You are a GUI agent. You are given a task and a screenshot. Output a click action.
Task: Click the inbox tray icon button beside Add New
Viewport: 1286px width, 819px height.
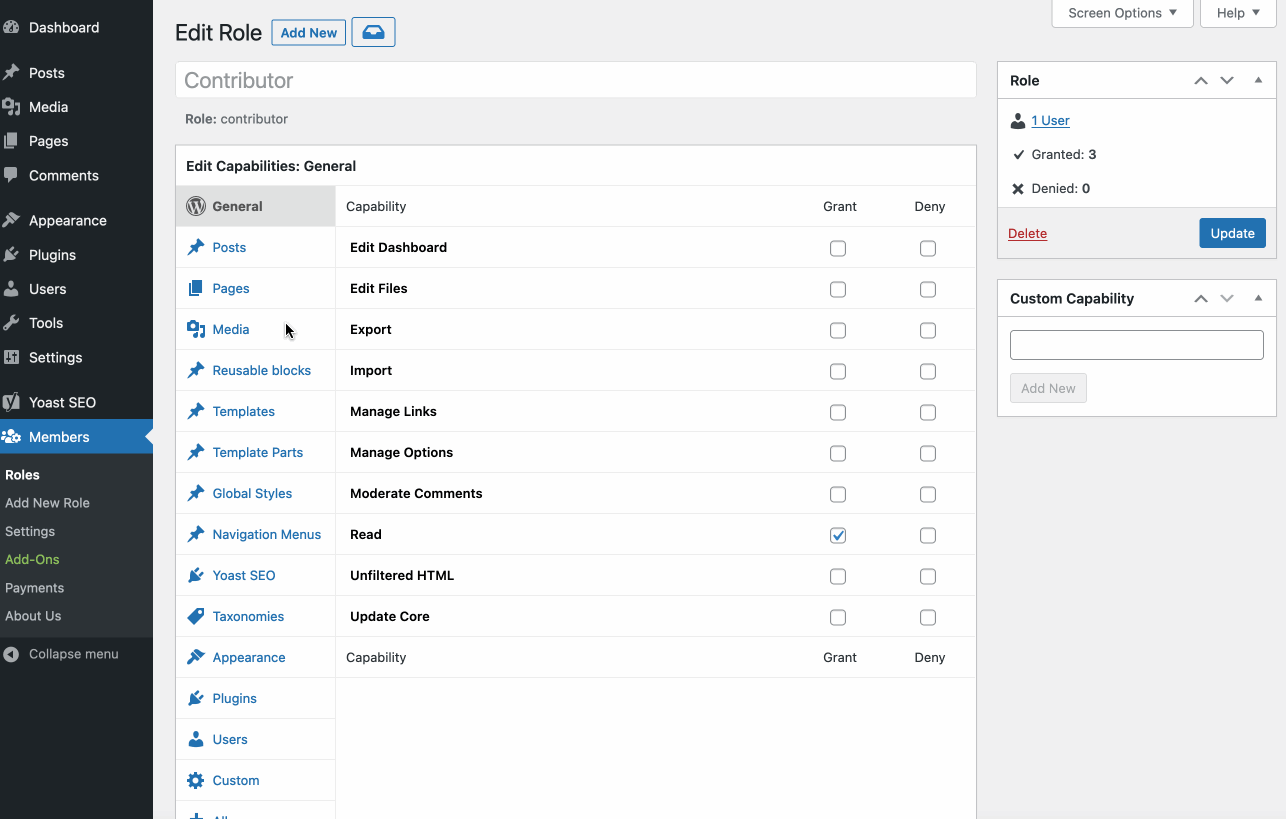click(373, 32)
